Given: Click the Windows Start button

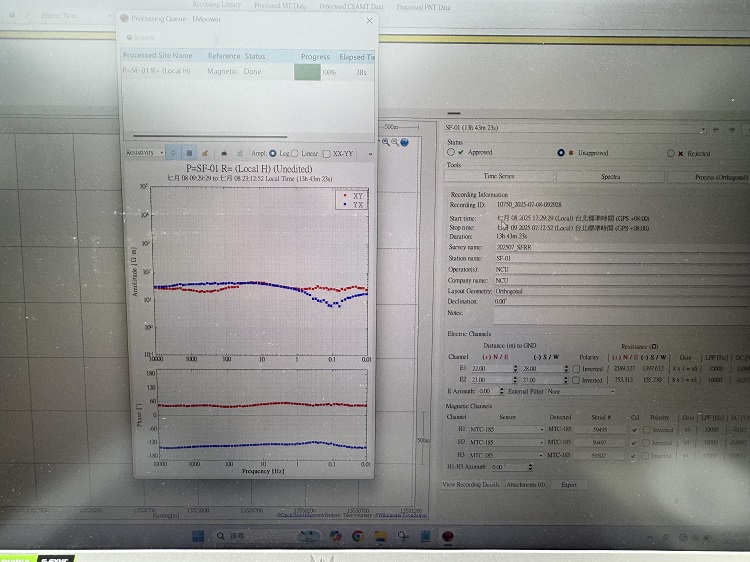Looking at the screenshot, I should [x=199, y=536].
